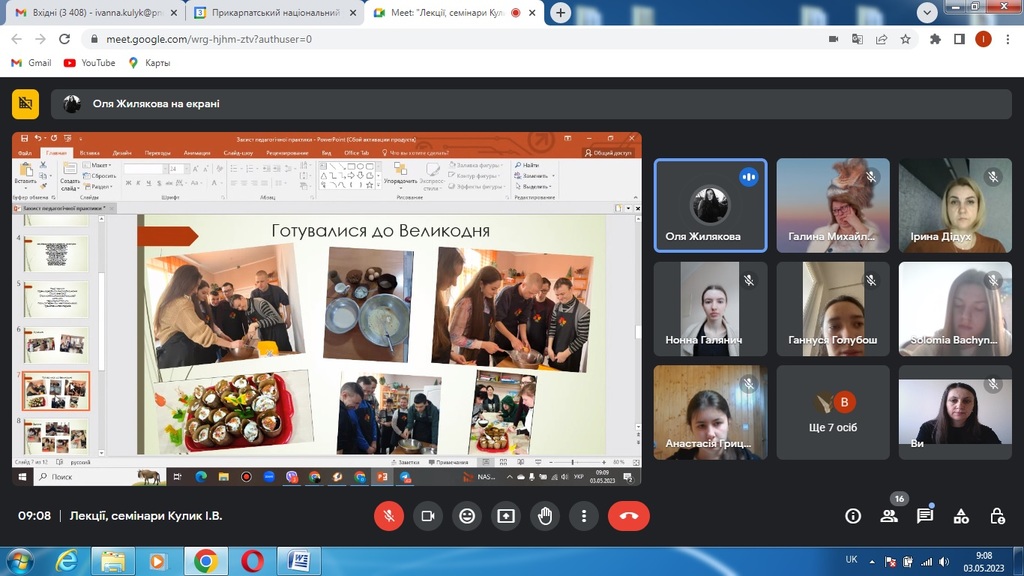
Task: Open the emoji reactions panel
Action: point(467,516)
